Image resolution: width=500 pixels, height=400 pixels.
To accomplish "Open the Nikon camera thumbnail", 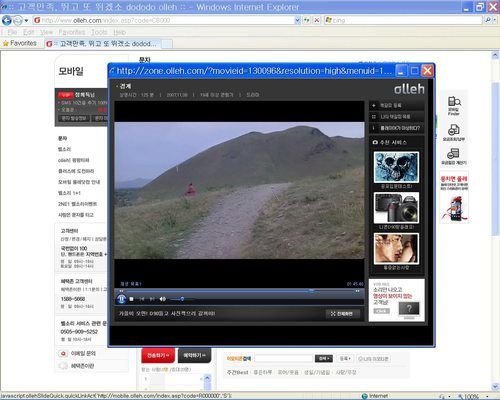I will tap(396, 208).
